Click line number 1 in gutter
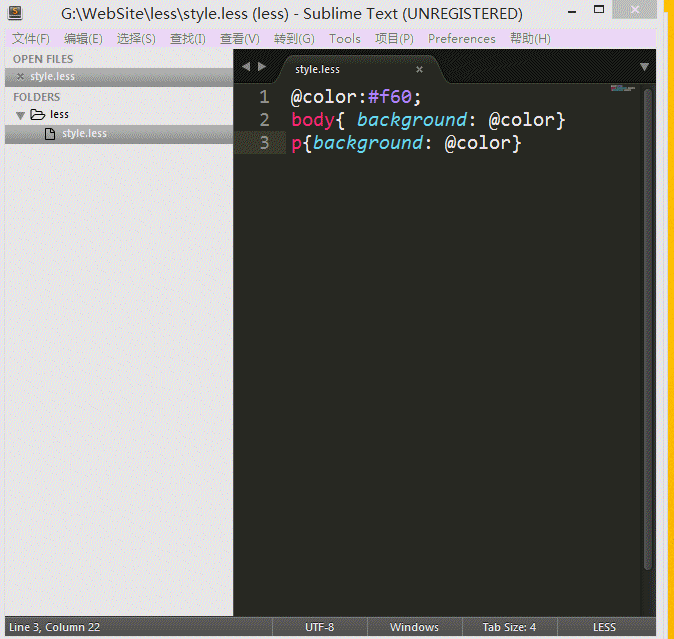674x639 pixels. coord(264,97)
